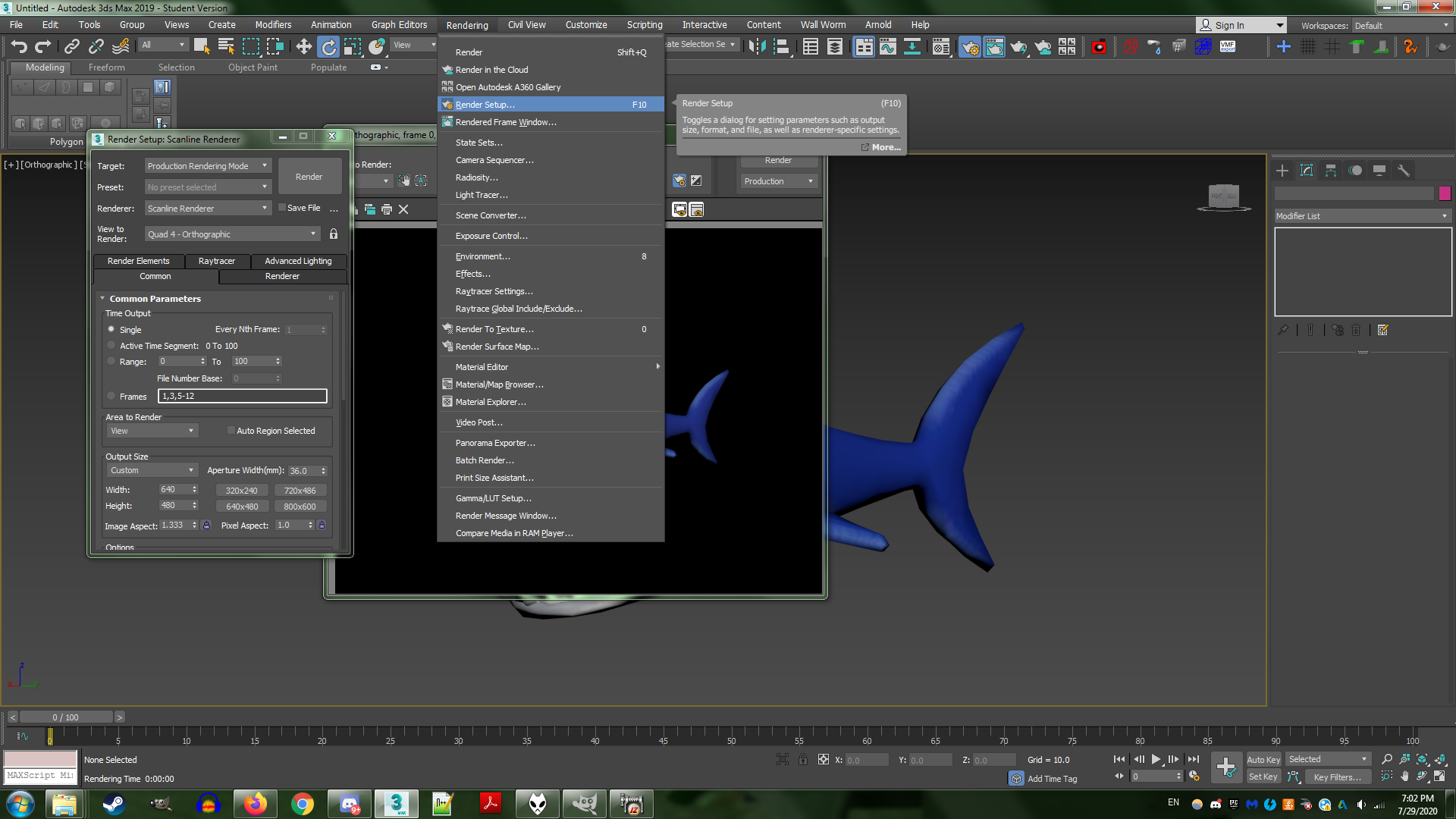Click the timeline slider 0 / 100

[65, 717]
